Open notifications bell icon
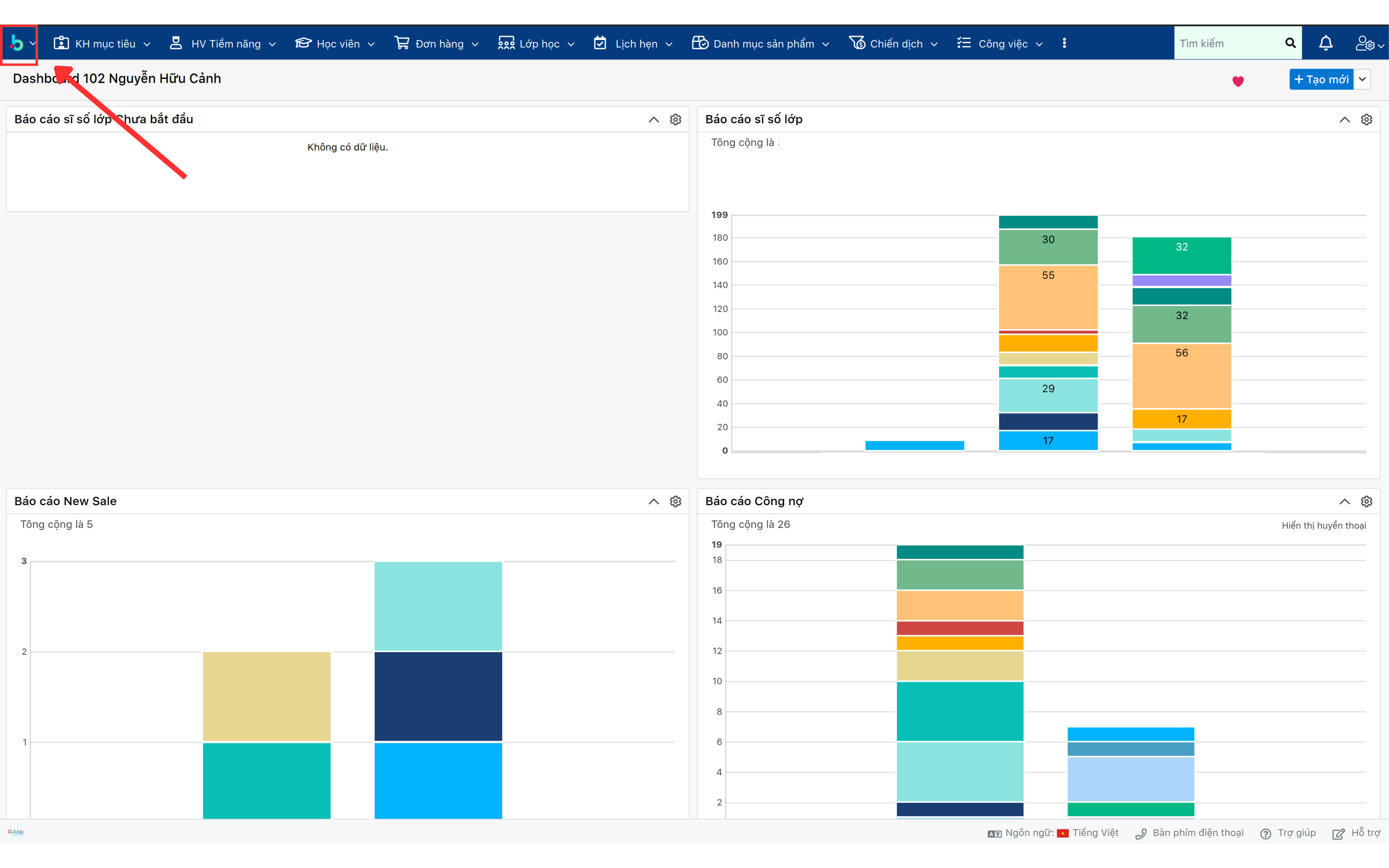Image resolution: width=1389 pixels, height=868 pixels. click(1325, 43)
